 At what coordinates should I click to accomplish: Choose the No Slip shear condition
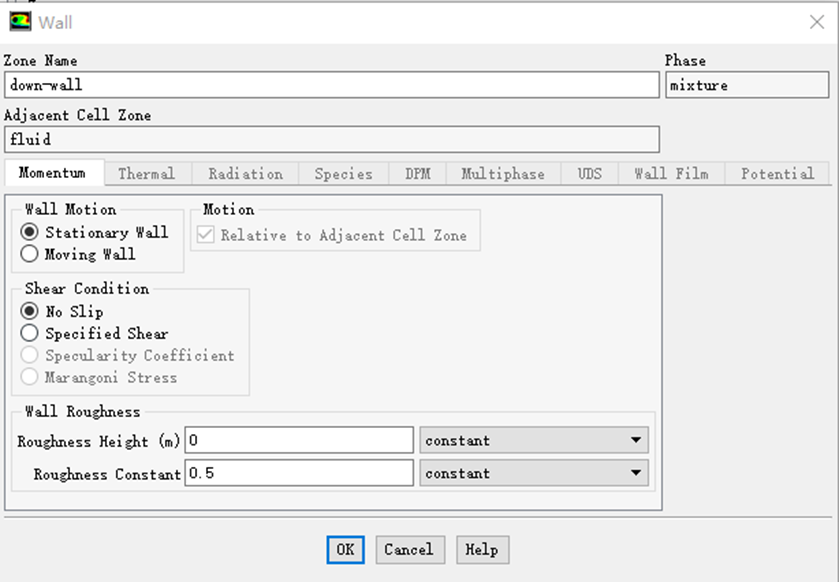click(30, 311)
